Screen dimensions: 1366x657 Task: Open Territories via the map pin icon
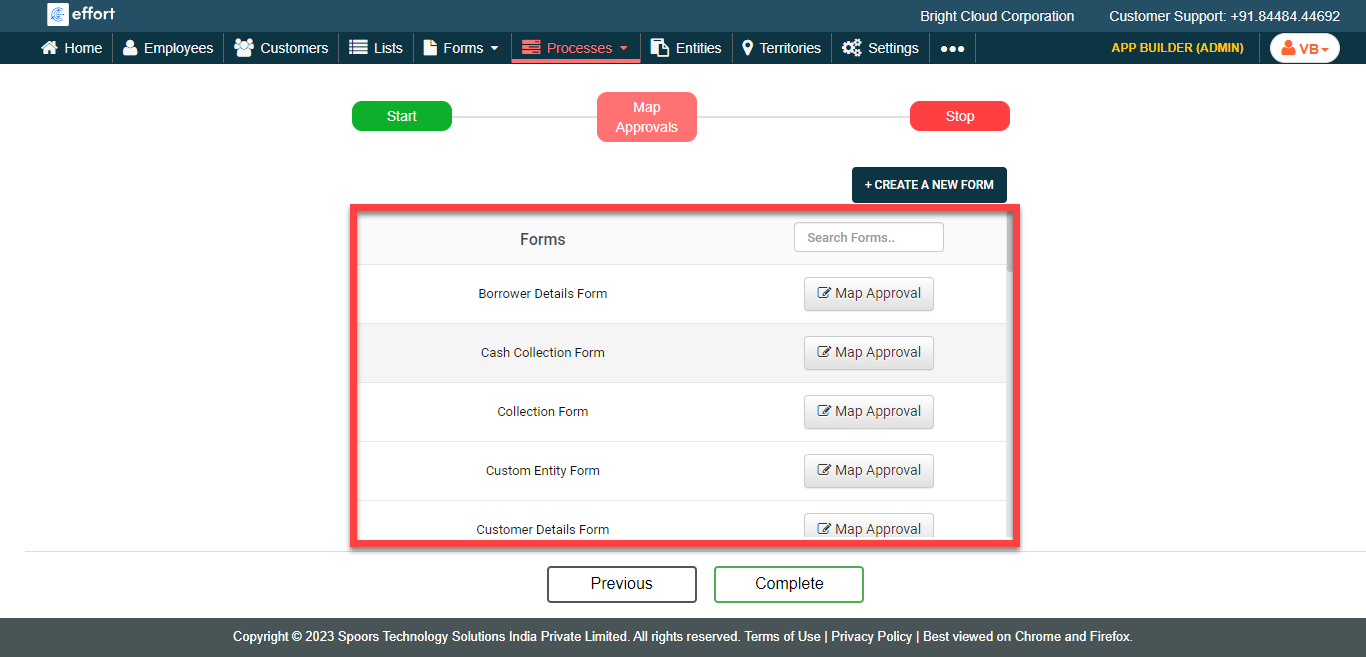(x=747, y=47)
